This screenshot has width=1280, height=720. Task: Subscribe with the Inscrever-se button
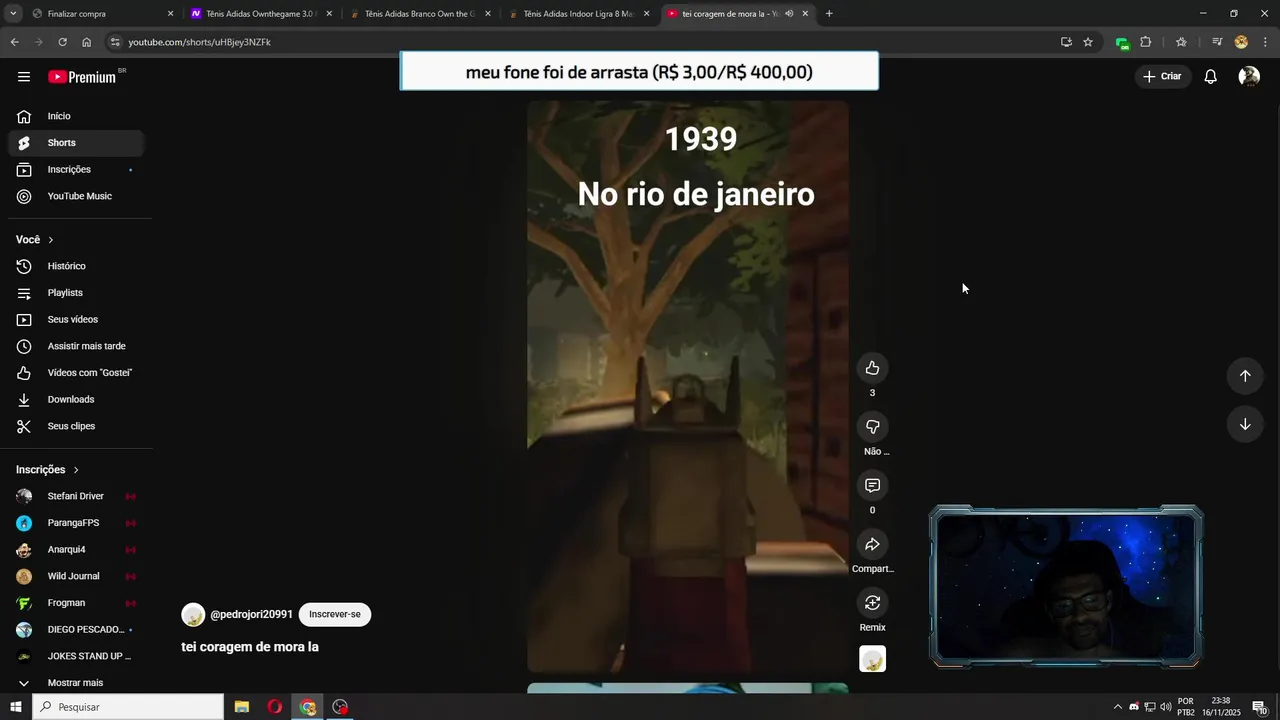point(335,614)
